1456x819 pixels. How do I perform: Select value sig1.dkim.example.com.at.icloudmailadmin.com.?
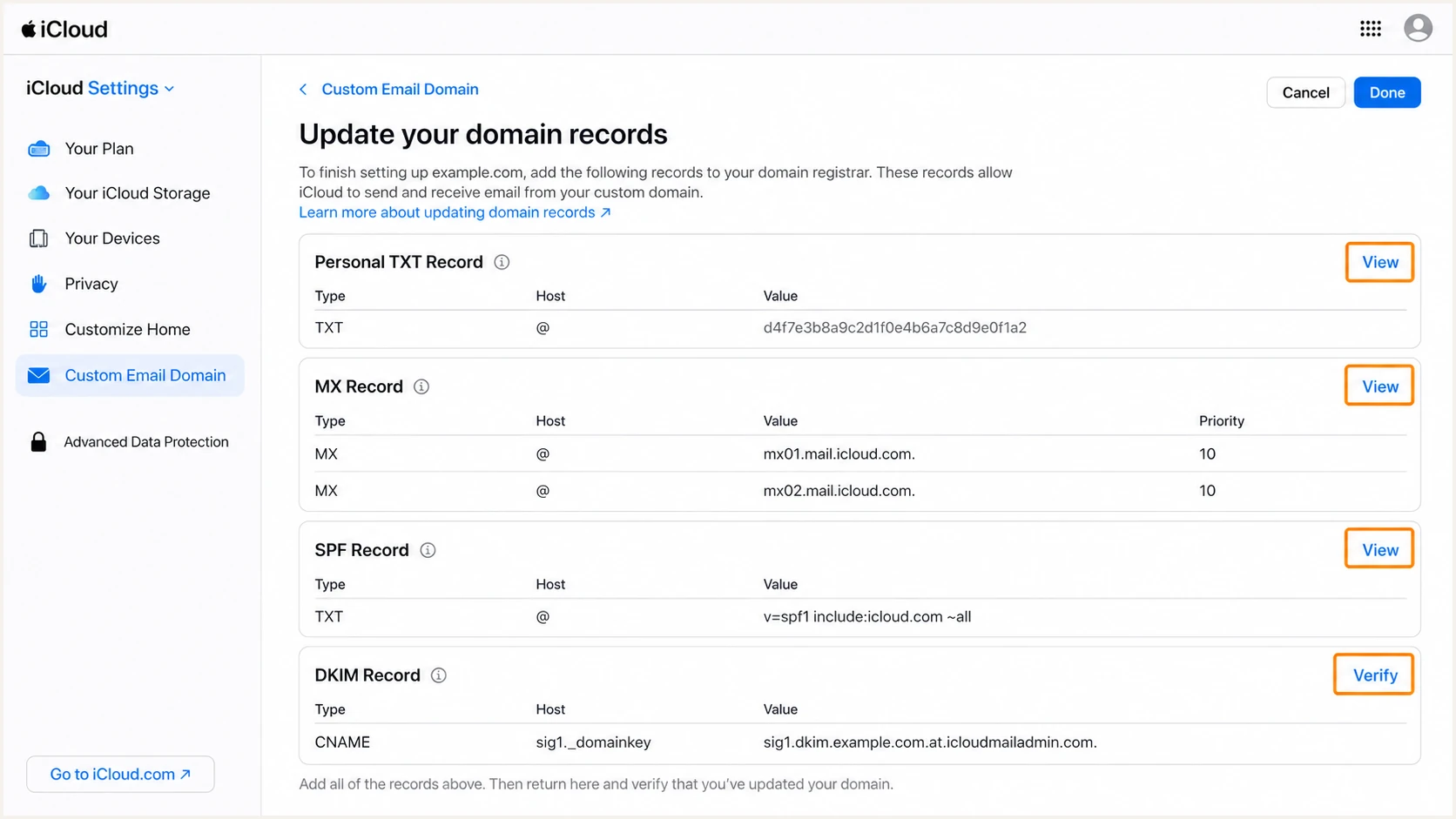click(930, 742)
